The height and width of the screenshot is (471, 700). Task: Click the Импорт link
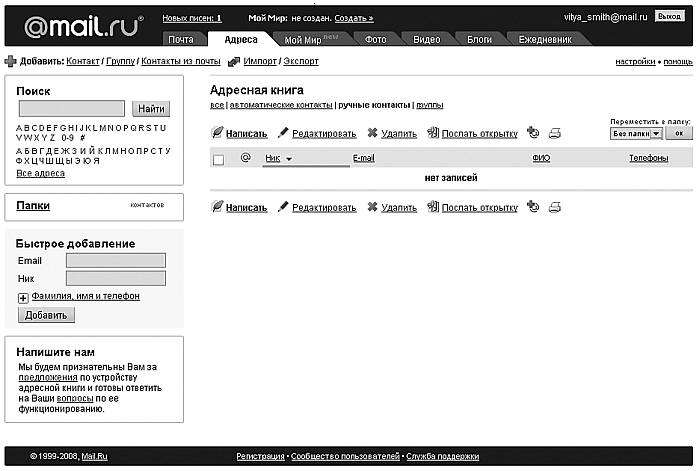point(260,61)
